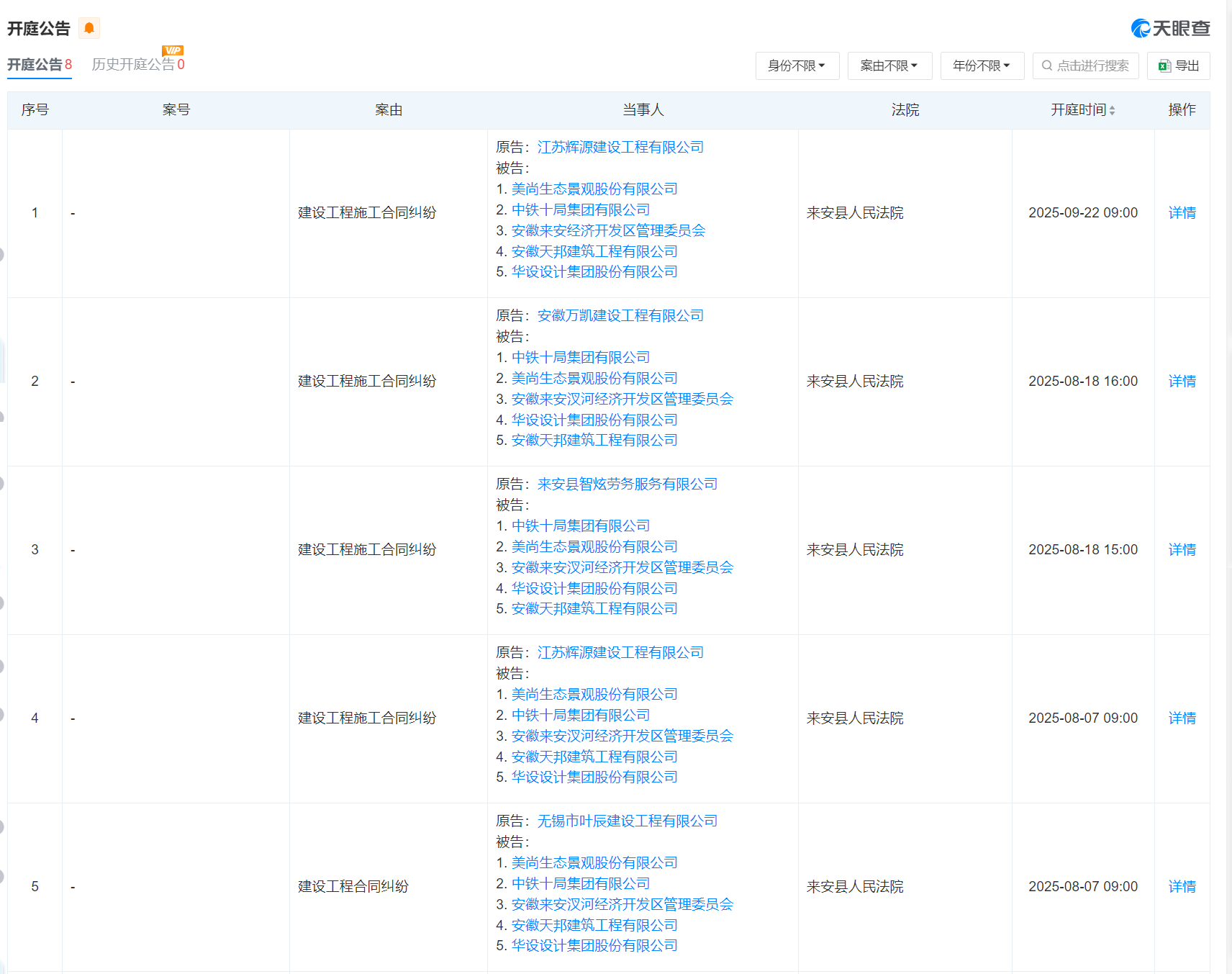This screenshot has width=1232, height=974.
Task: Open plaintiff 江苏辉源建设工程有限公司 in row 4
Action: 620,653
